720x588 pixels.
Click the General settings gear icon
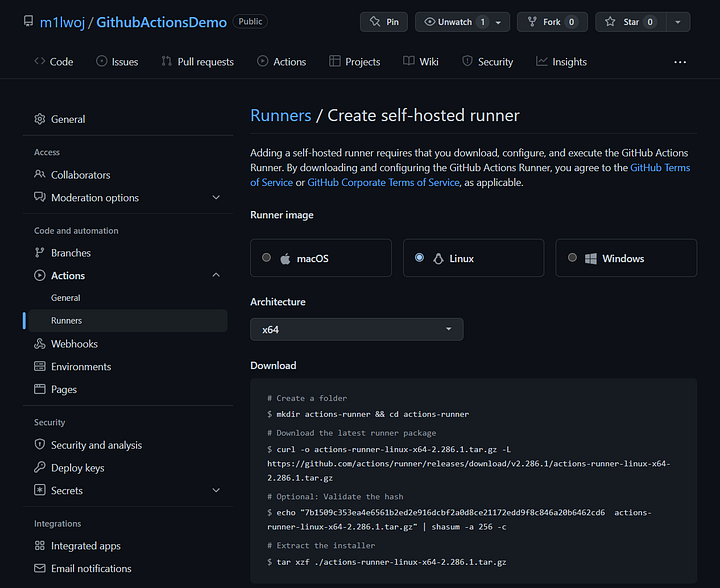[40, 119]
